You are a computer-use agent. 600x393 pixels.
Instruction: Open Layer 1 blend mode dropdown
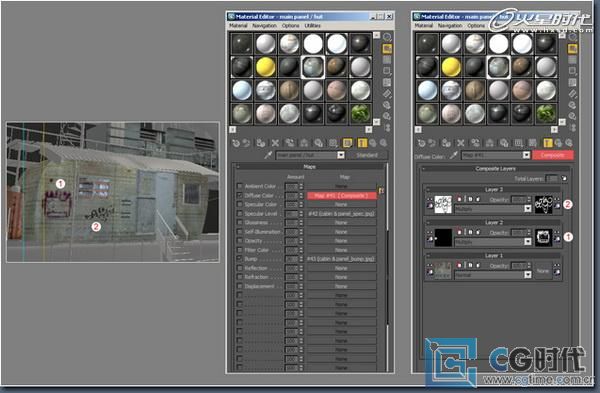528,275
